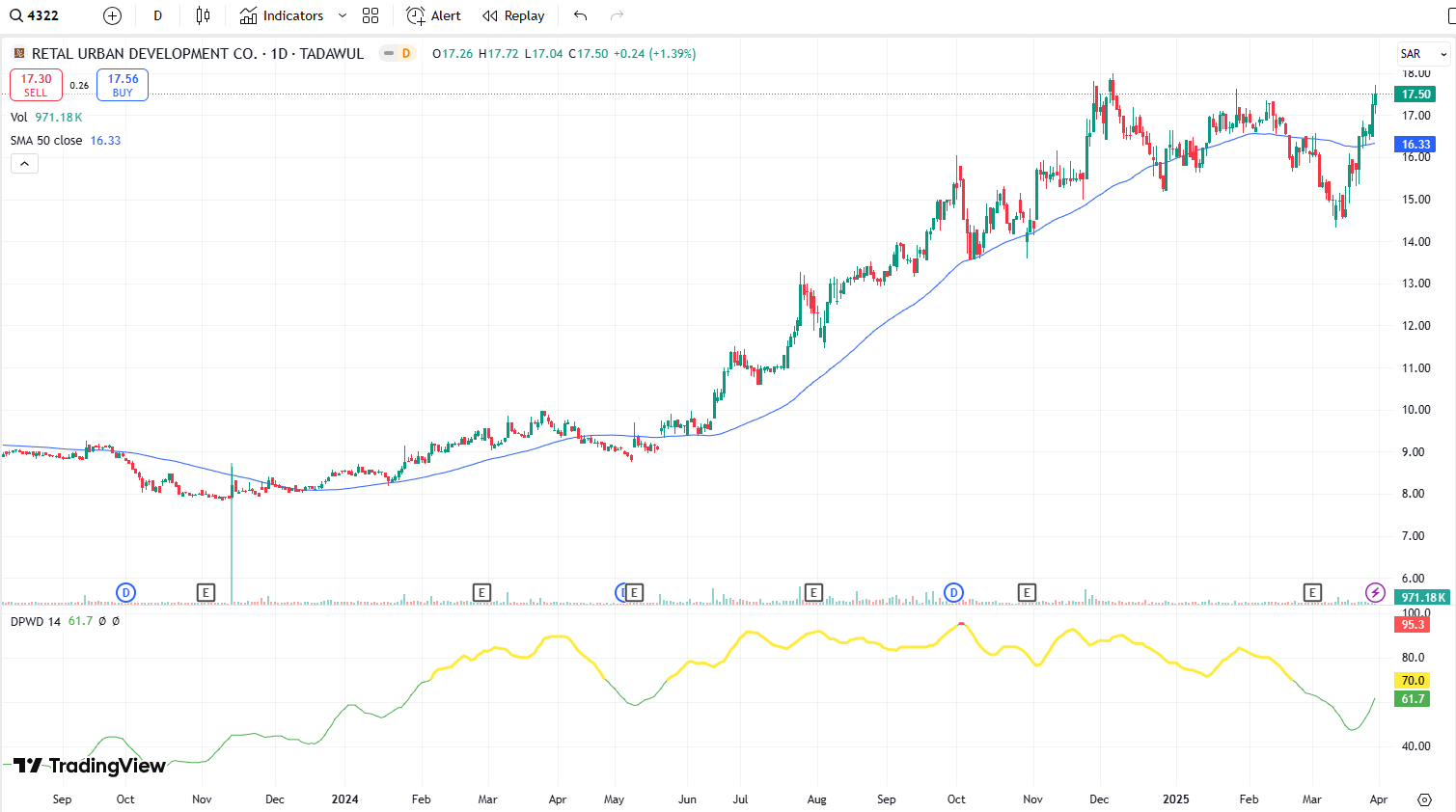The width and height of the screenshot is (1456, 812).
Task: Select the SMA 50 close legend label
Action: (x=46, y=141)
